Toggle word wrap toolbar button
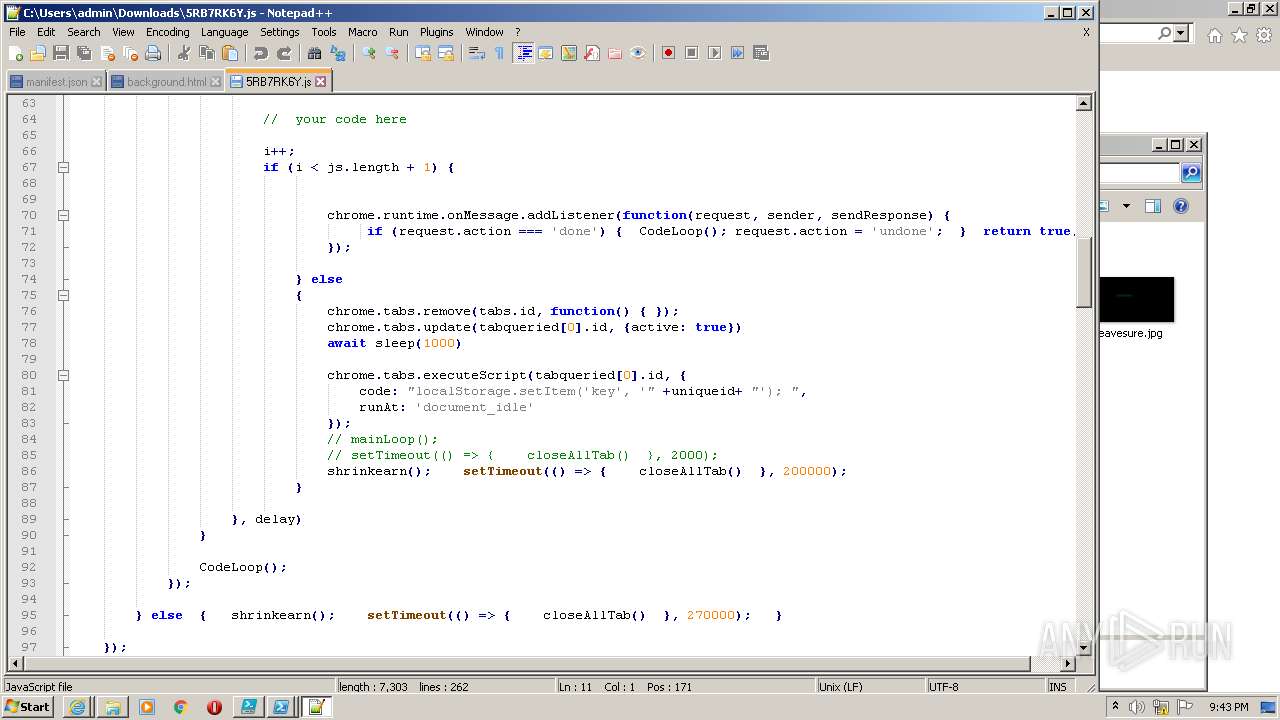1280x720 pixels. pyautogui.click(x=477, y=53)
